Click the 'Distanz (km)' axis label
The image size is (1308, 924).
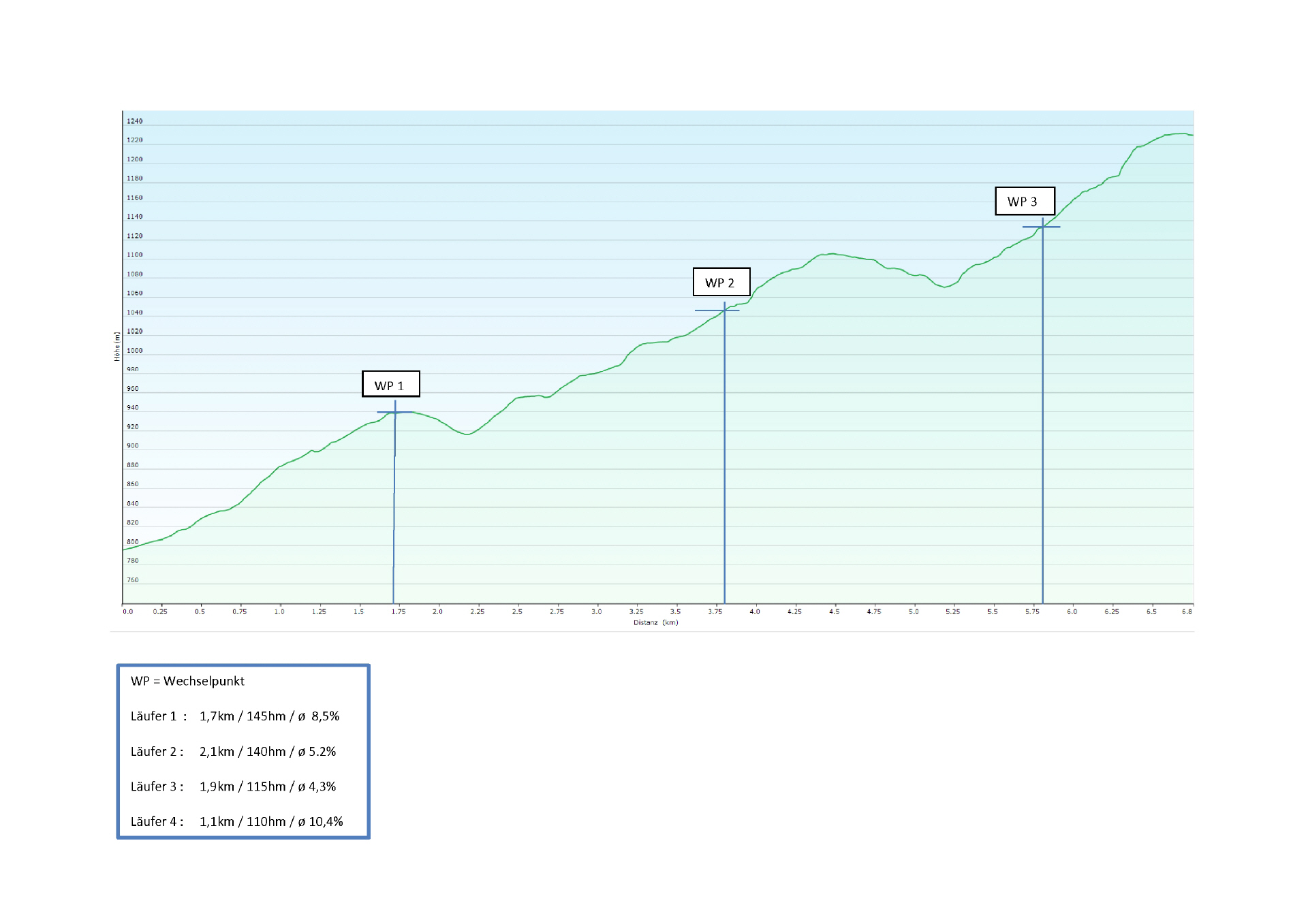click(655, 622)
